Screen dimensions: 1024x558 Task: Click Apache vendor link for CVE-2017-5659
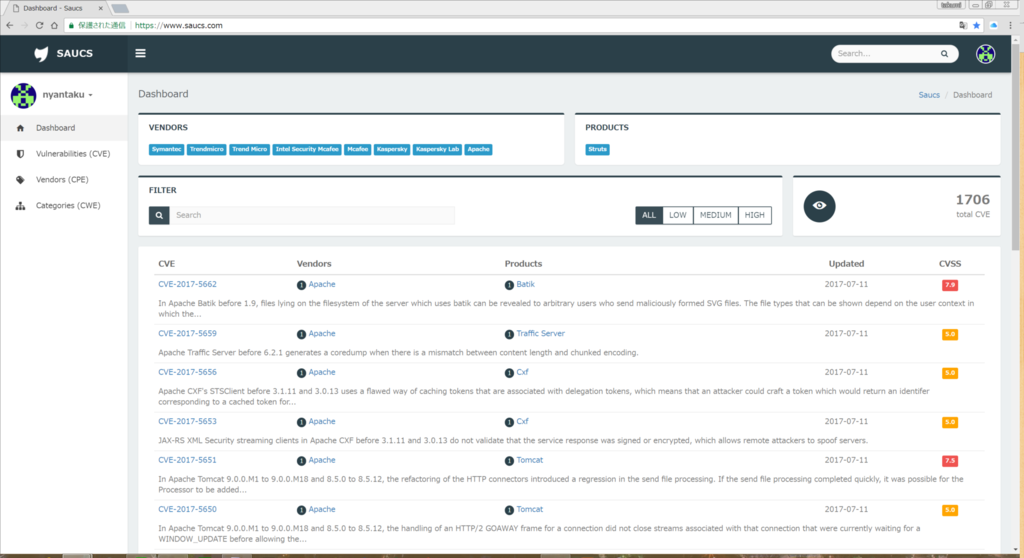pos(322,333)
